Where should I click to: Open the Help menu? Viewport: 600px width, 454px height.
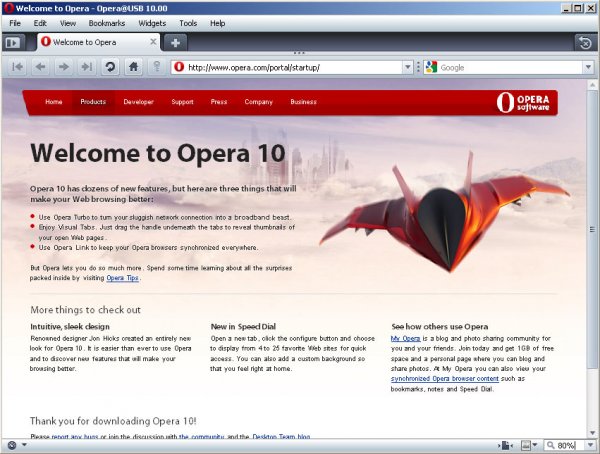point(217,23)
